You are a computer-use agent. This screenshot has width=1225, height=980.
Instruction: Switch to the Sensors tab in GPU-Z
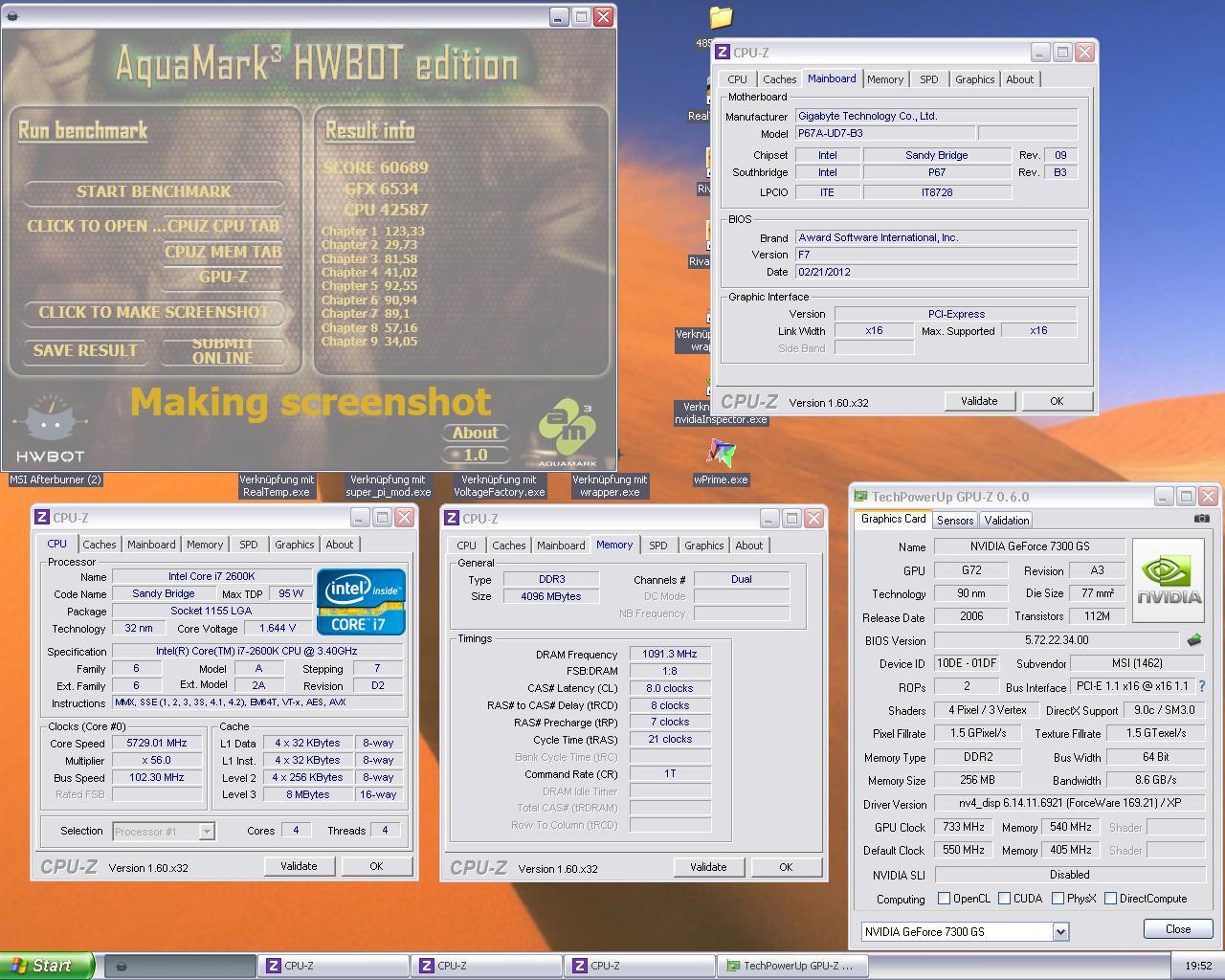point(954,520)
